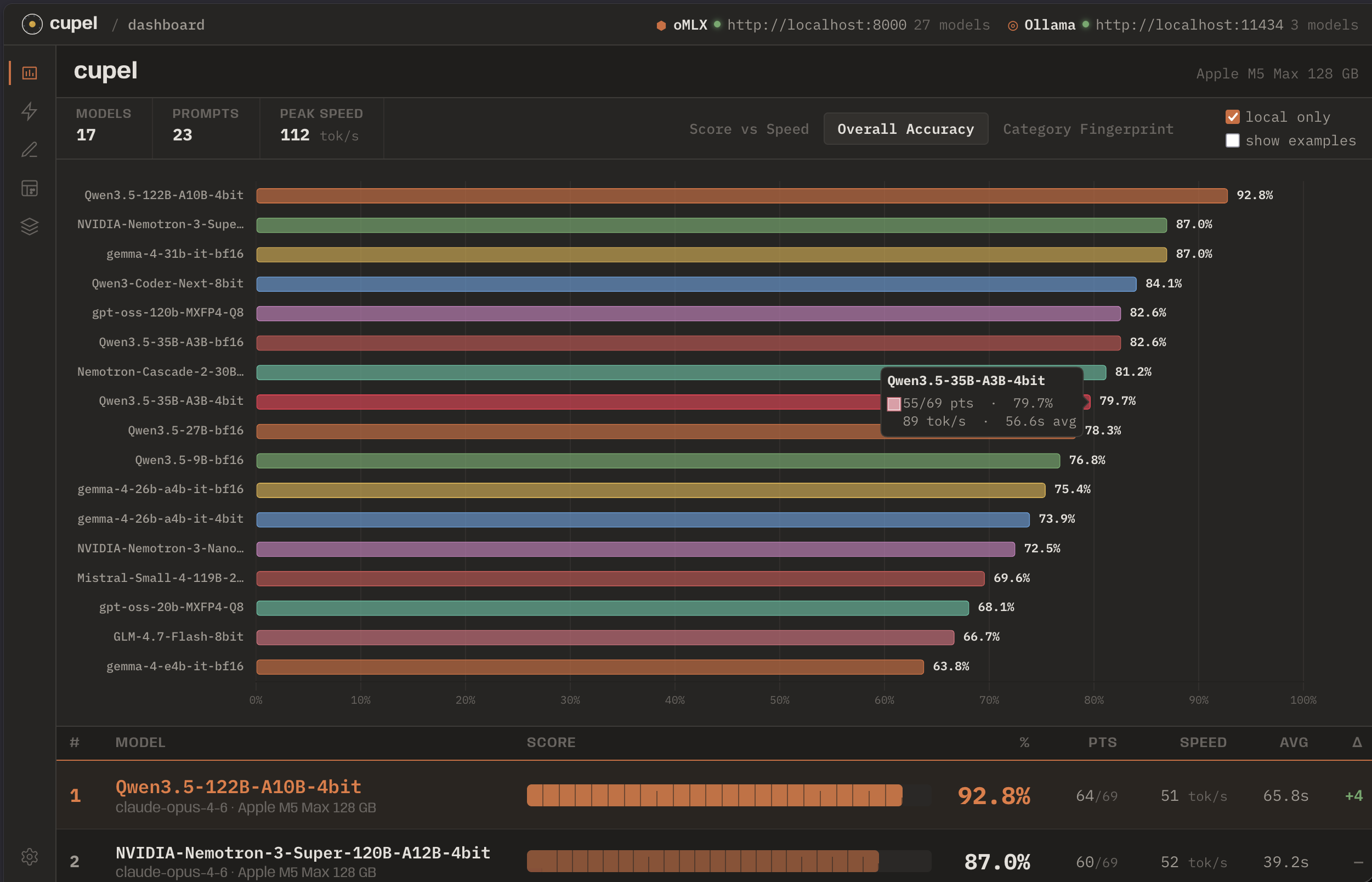Open the dashboard chart icon in sidebar

pos(29,73)
